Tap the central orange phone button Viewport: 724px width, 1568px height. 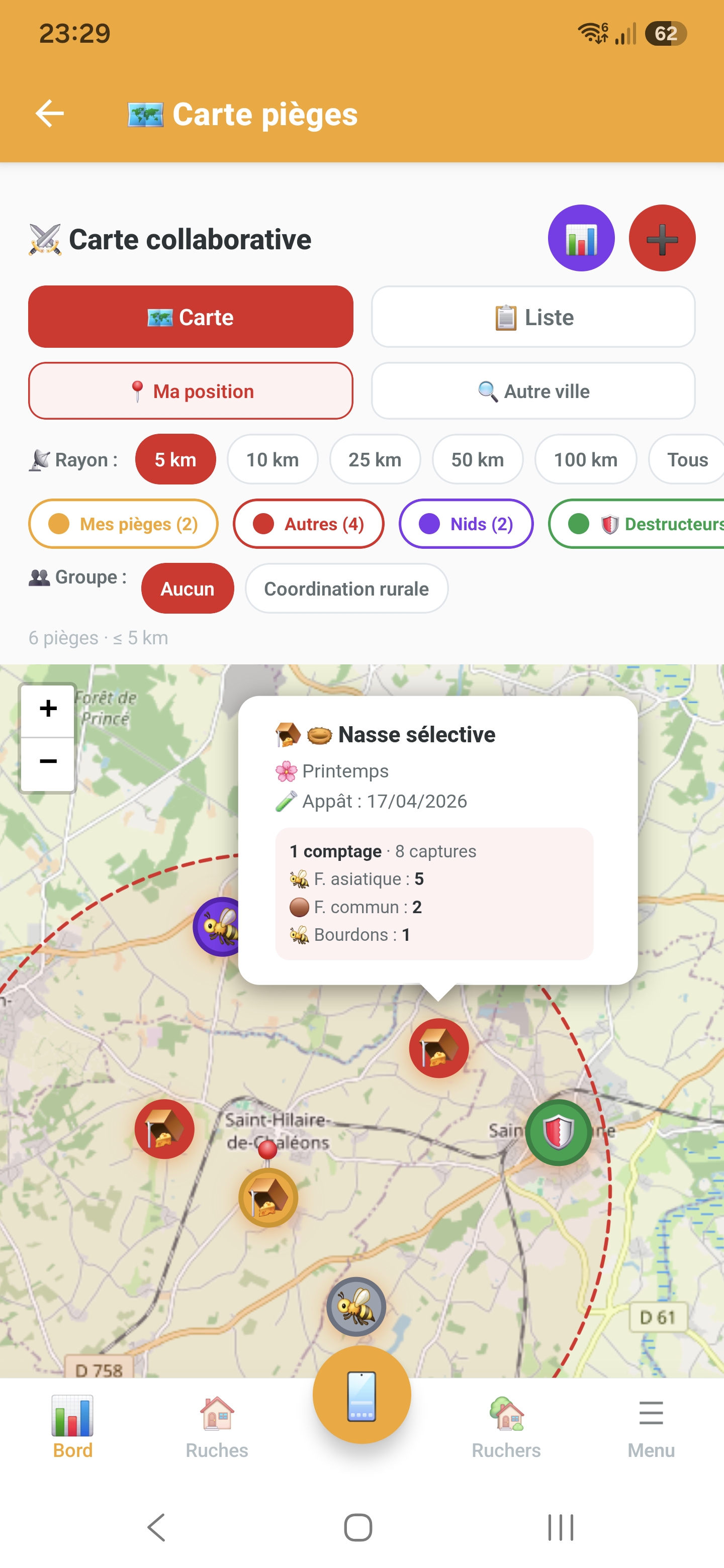[x=361, y=1395]
